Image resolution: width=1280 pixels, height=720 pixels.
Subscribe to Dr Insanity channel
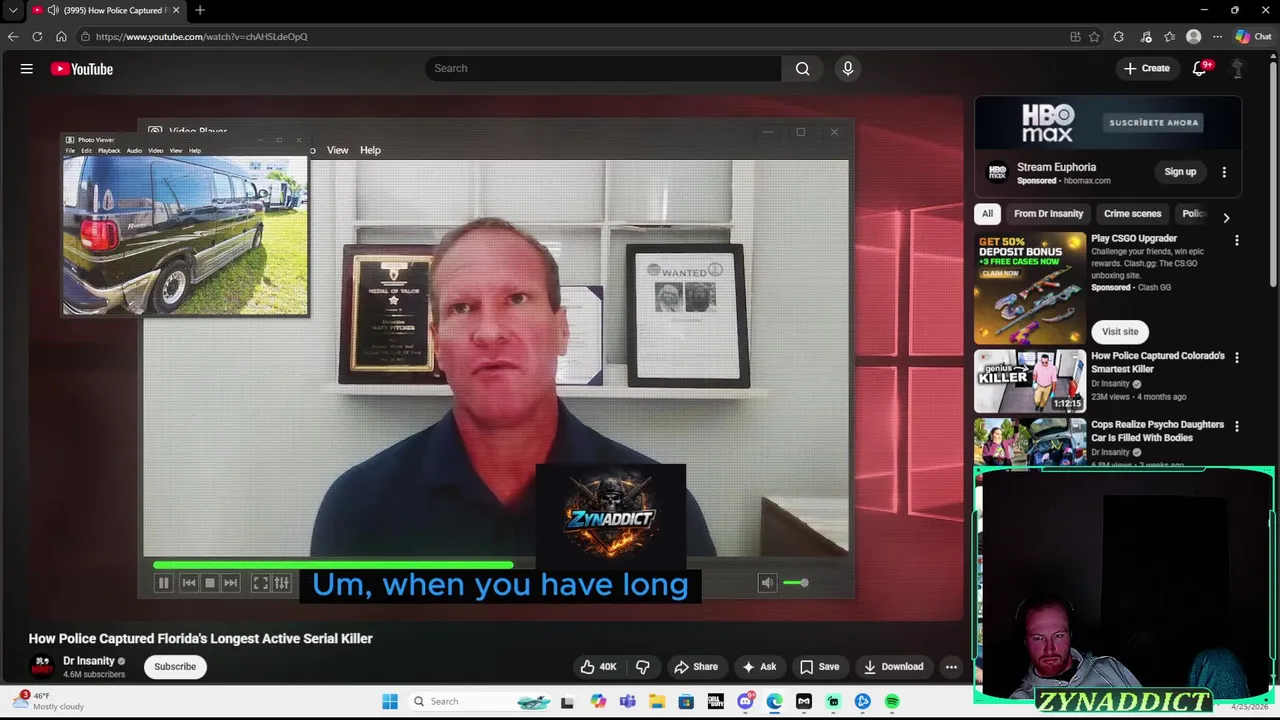coord(175,667)
